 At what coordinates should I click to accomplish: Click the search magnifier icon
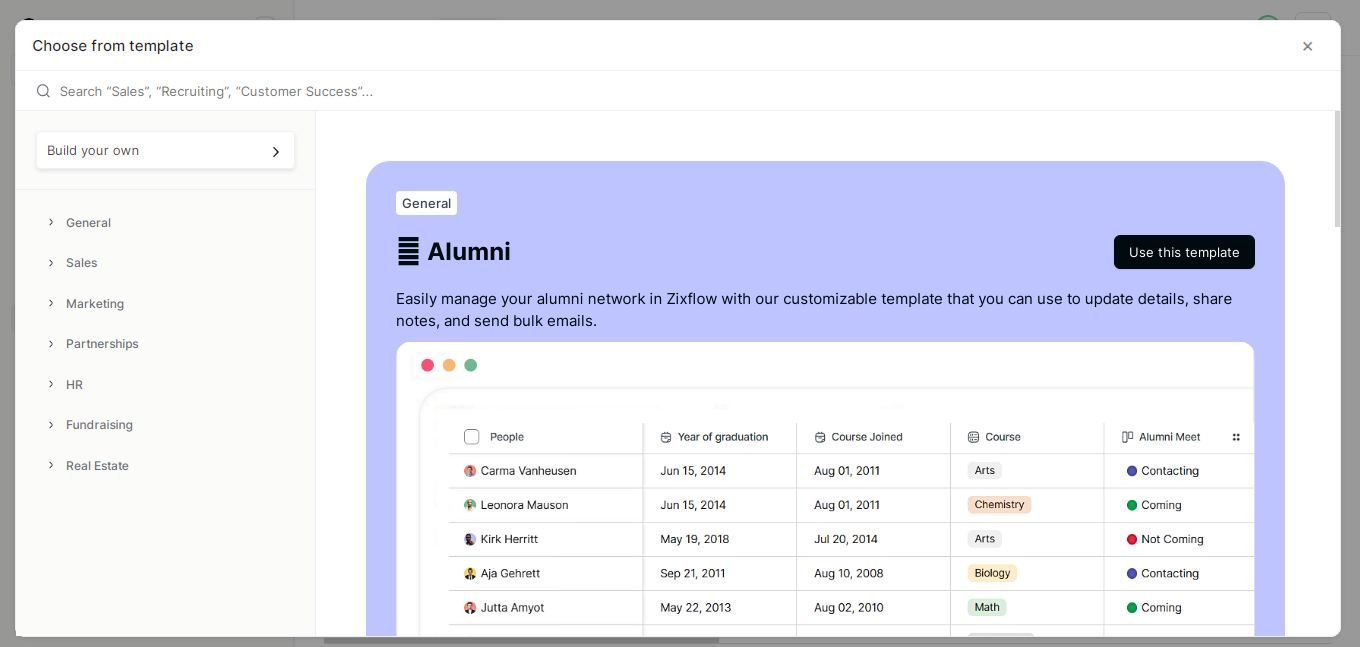(x=44, y=91)
